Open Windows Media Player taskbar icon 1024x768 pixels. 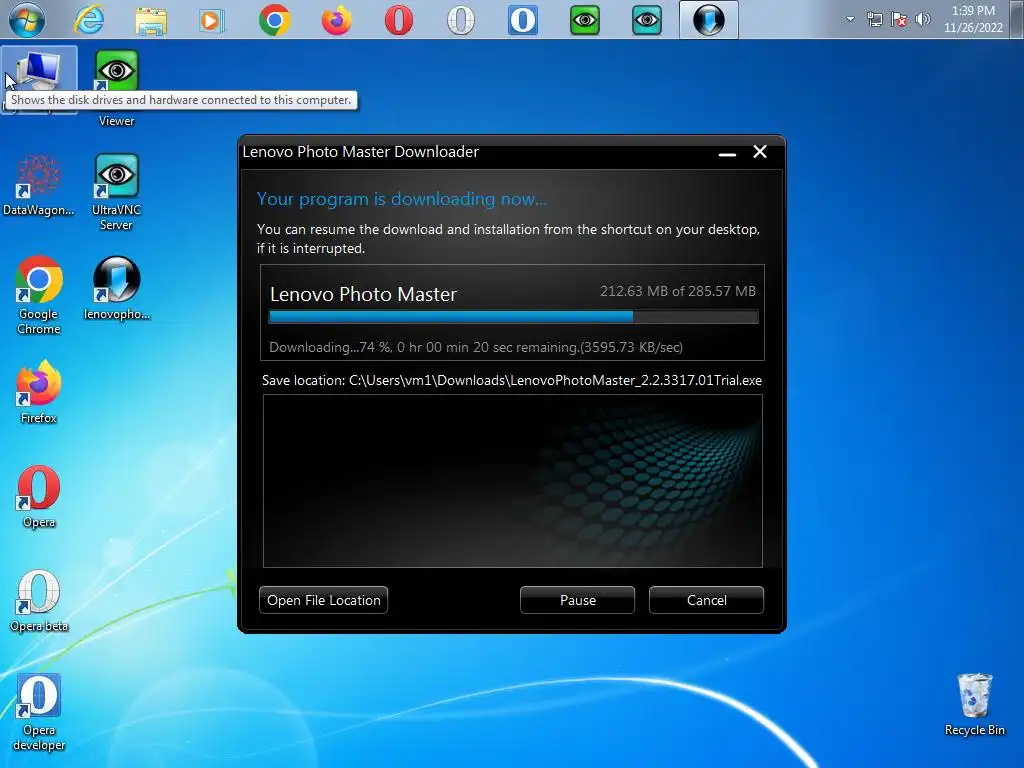[x=212, y=20]
